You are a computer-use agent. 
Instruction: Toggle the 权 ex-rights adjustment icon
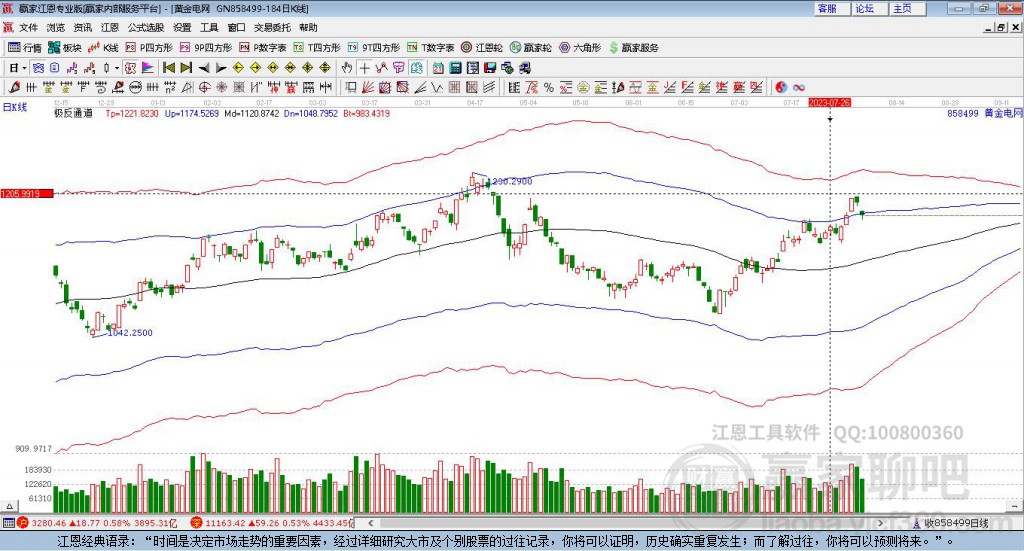(131, 68)
